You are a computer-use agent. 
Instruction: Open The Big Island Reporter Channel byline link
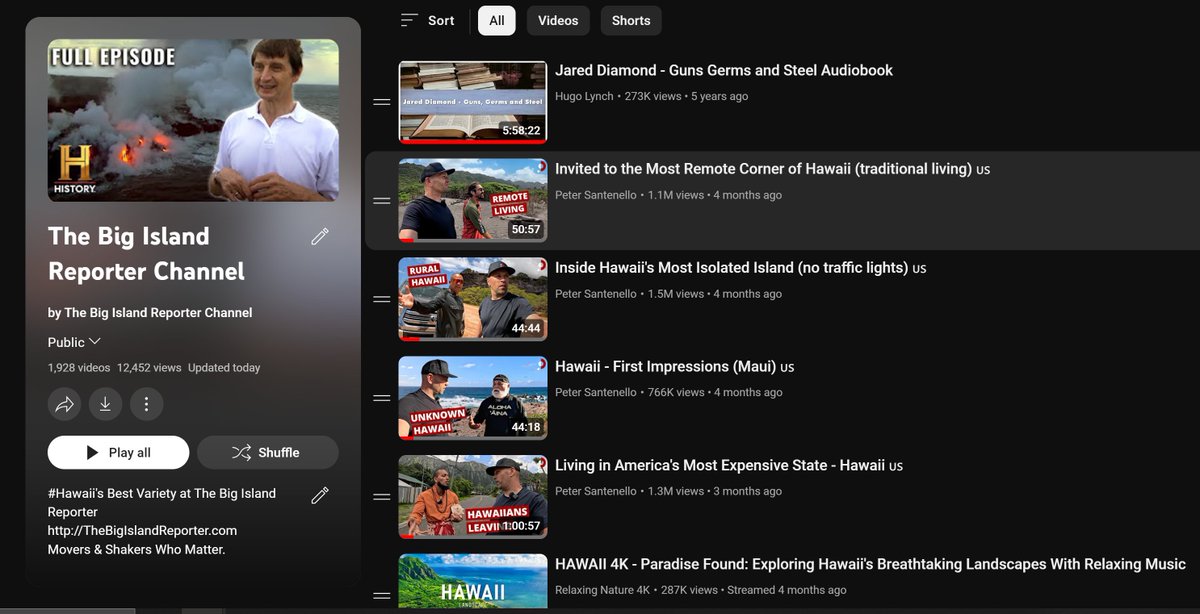click(158, 313)
